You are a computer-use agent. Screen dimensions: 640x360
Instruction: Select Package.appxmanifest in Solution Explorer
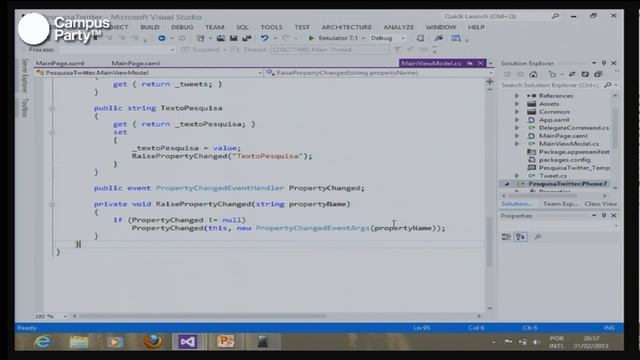574,152
